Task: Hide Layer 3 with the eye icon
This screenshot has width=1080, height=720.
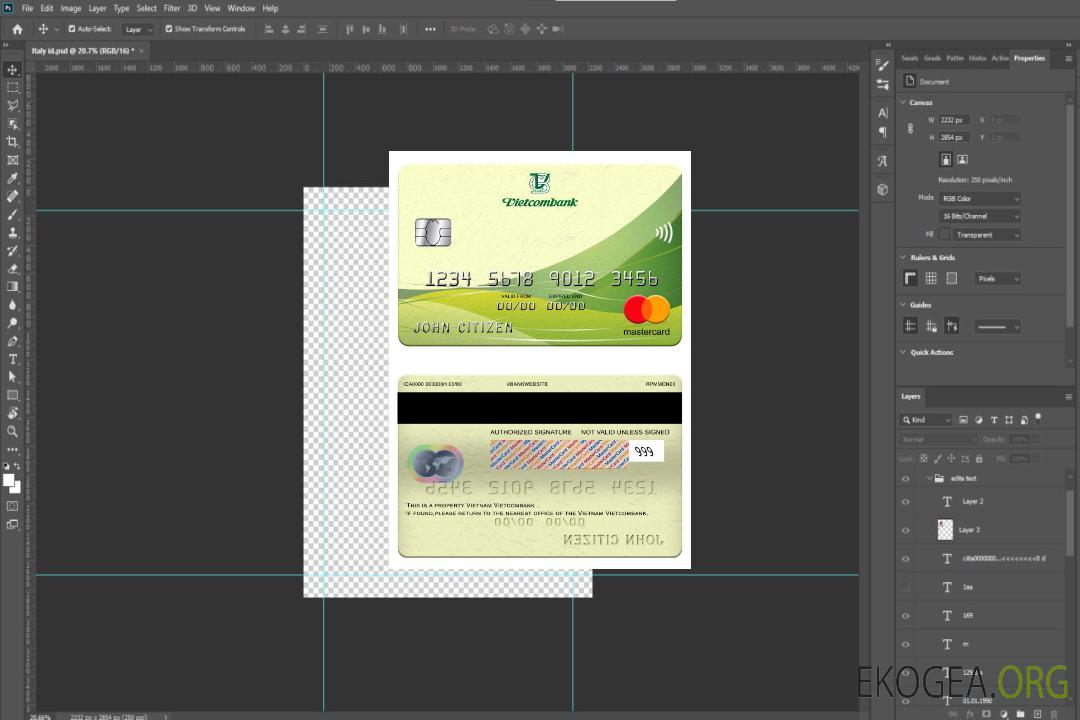Action: 906,531
